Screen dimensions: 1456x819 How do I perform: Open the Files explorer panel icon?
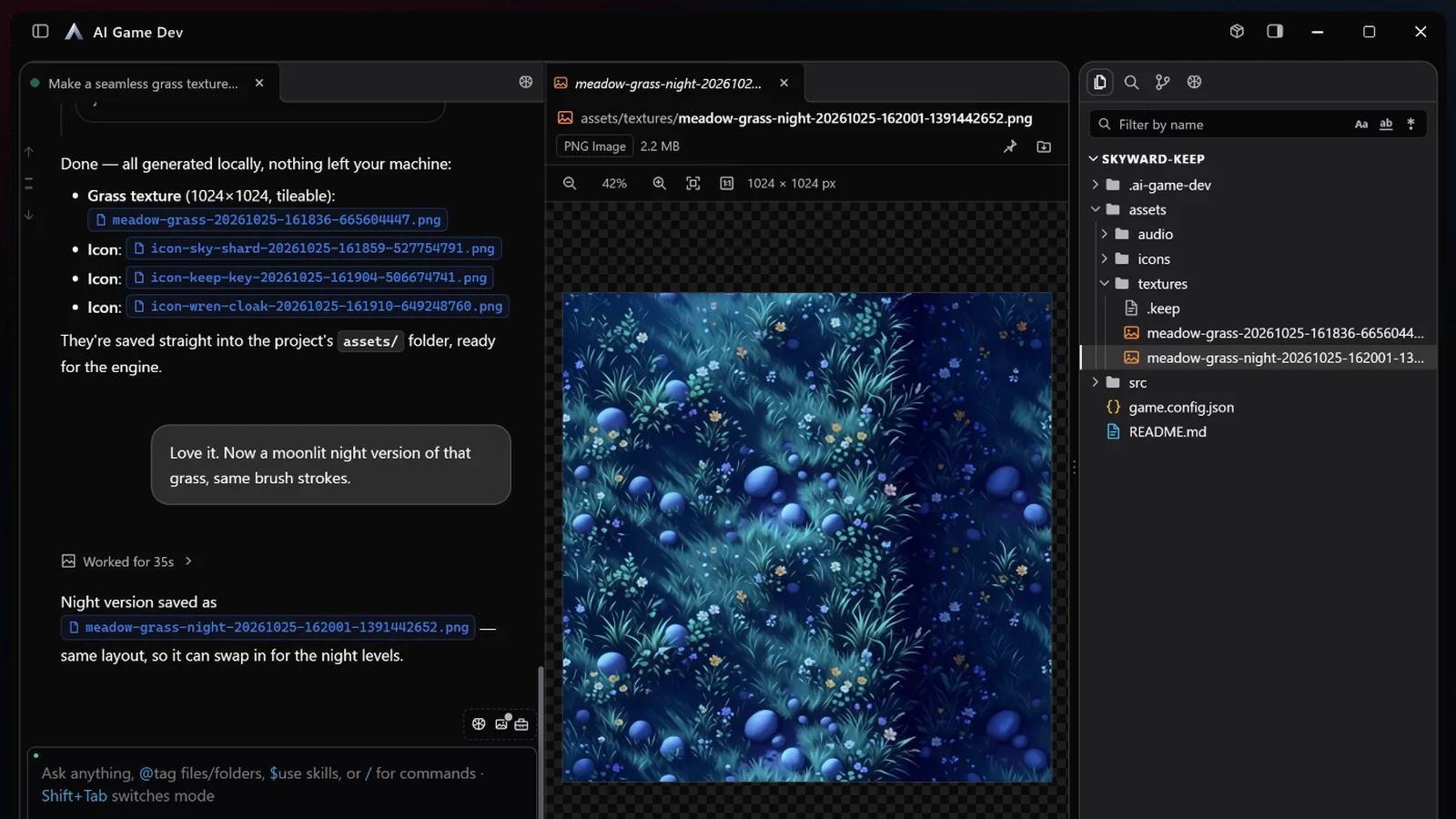click(1100, 82)
